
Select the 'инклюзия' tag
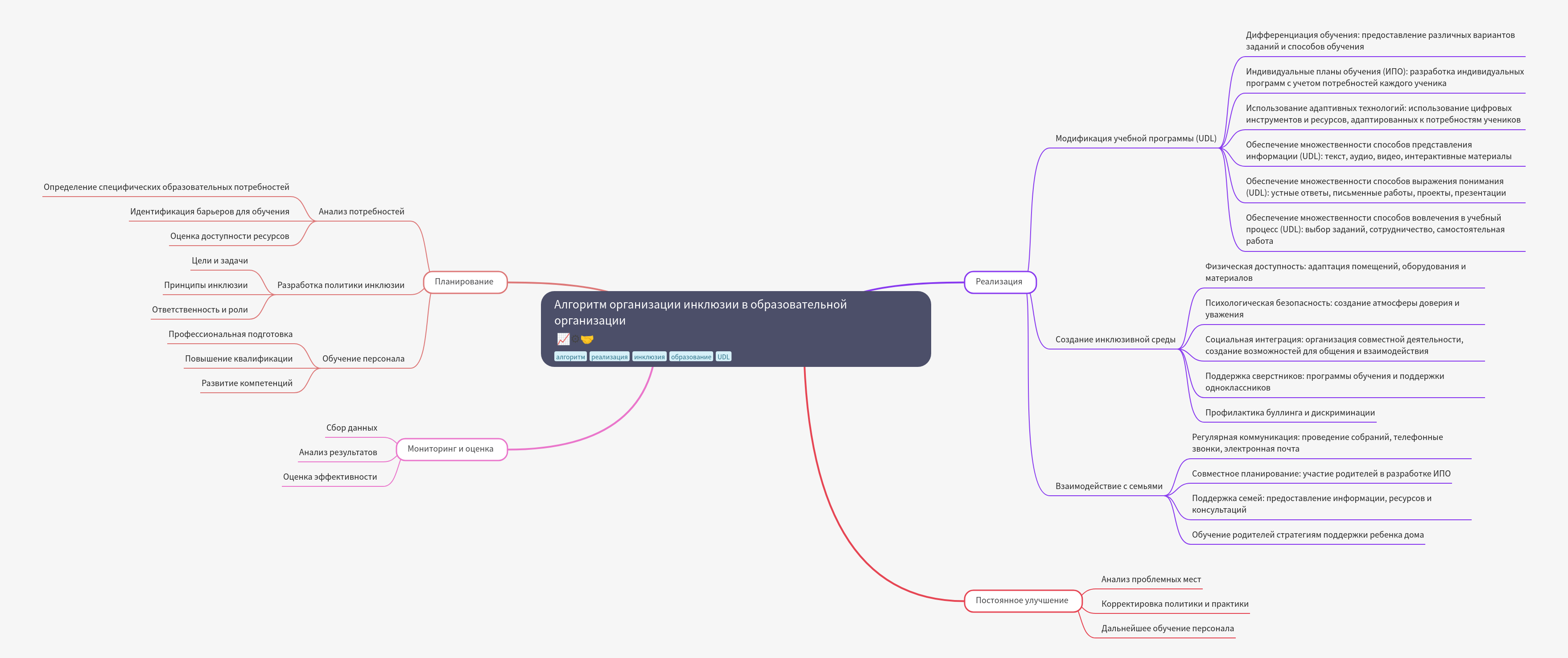[x=649, y=357]
